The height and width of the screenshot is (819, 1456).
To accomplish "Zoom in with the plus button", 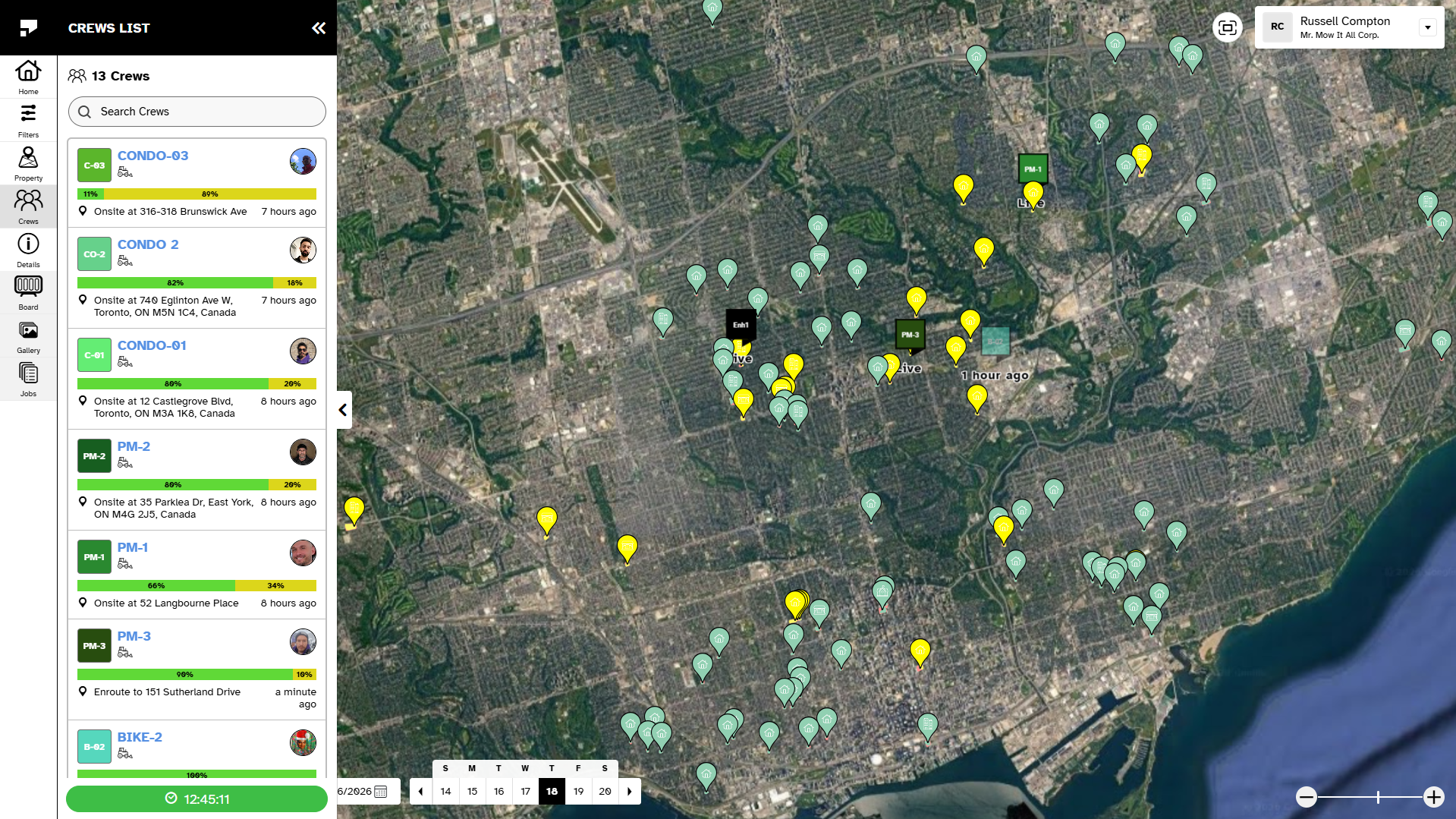I will pyautogui.click(x=1433, y=797).
